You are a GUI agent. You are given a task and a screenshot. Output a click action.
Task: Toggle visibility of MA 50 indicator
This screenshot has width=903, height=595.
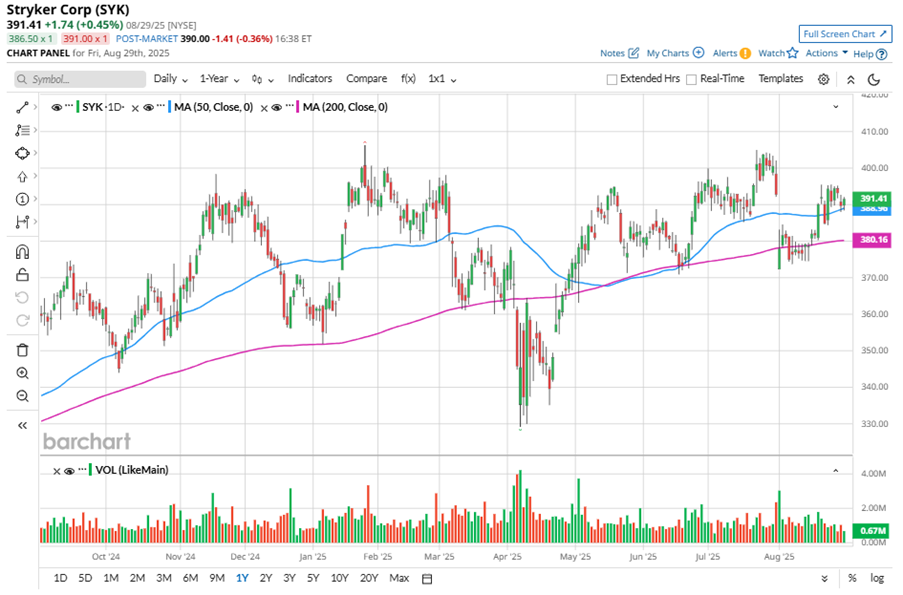(x=148, y=107)
